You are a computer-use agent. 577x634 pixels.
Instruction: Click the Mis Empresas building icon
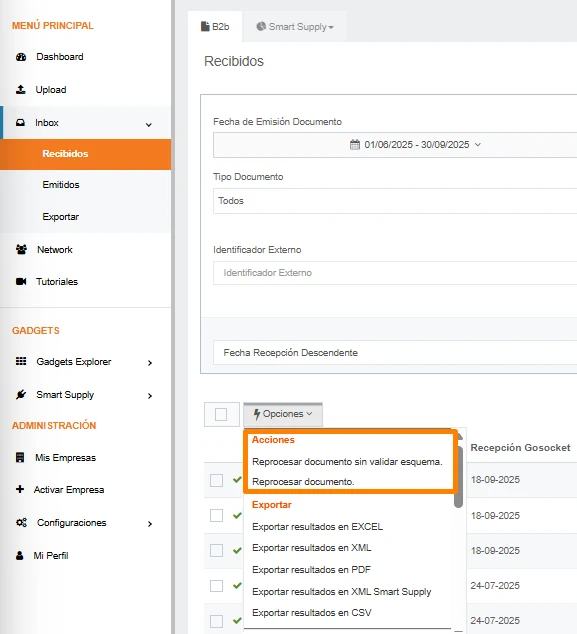pos(20,457)
